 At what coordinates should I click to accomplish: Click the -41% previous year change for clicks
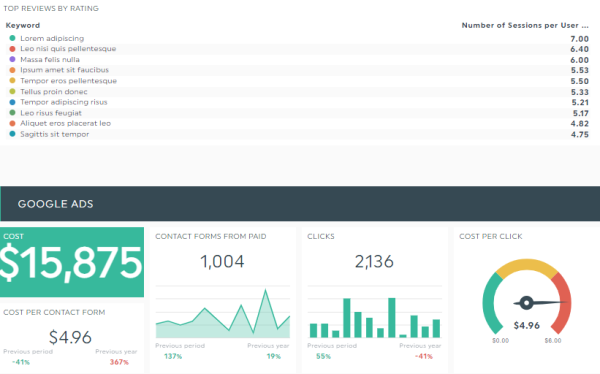[x=424, y=356]
